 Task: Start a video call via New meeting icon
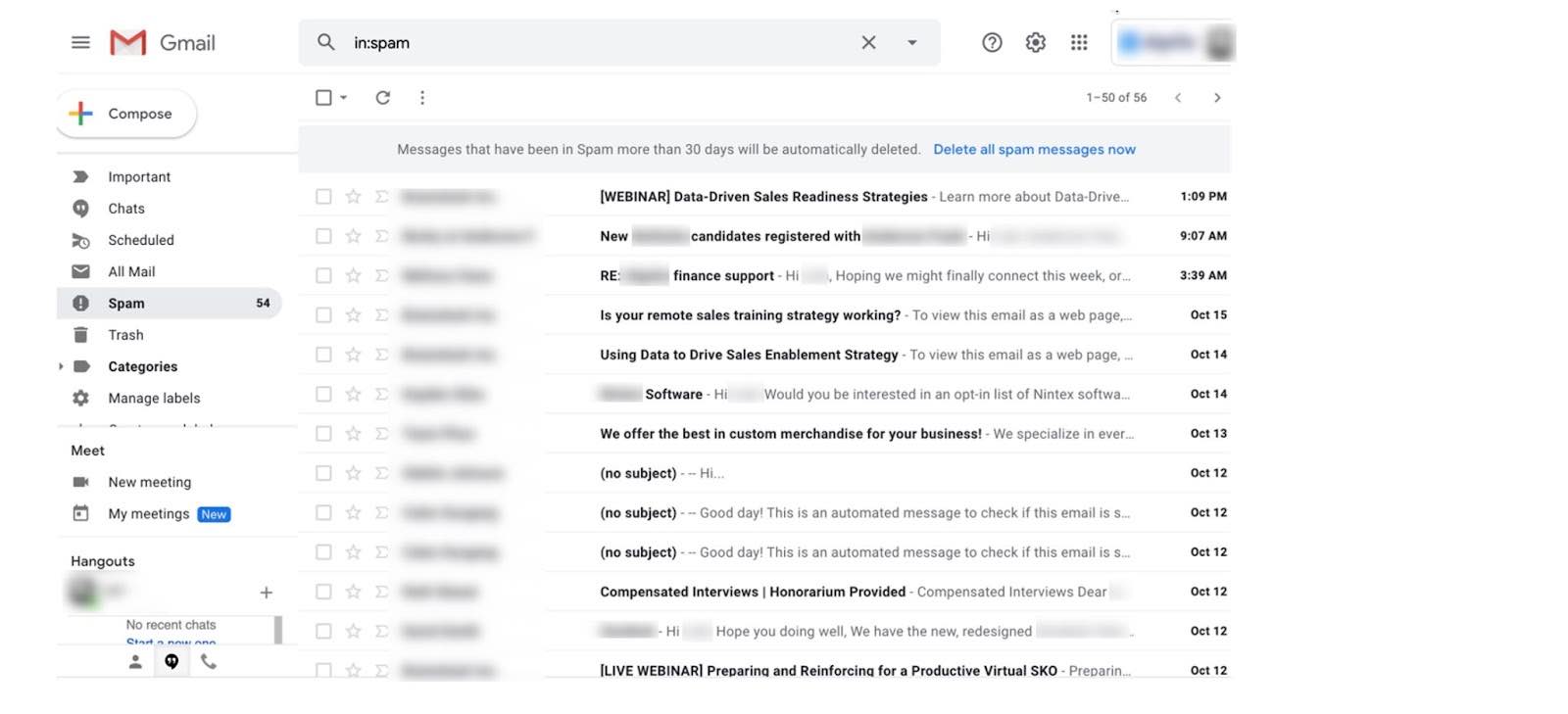pyautogui.click(x=82, y=481)
